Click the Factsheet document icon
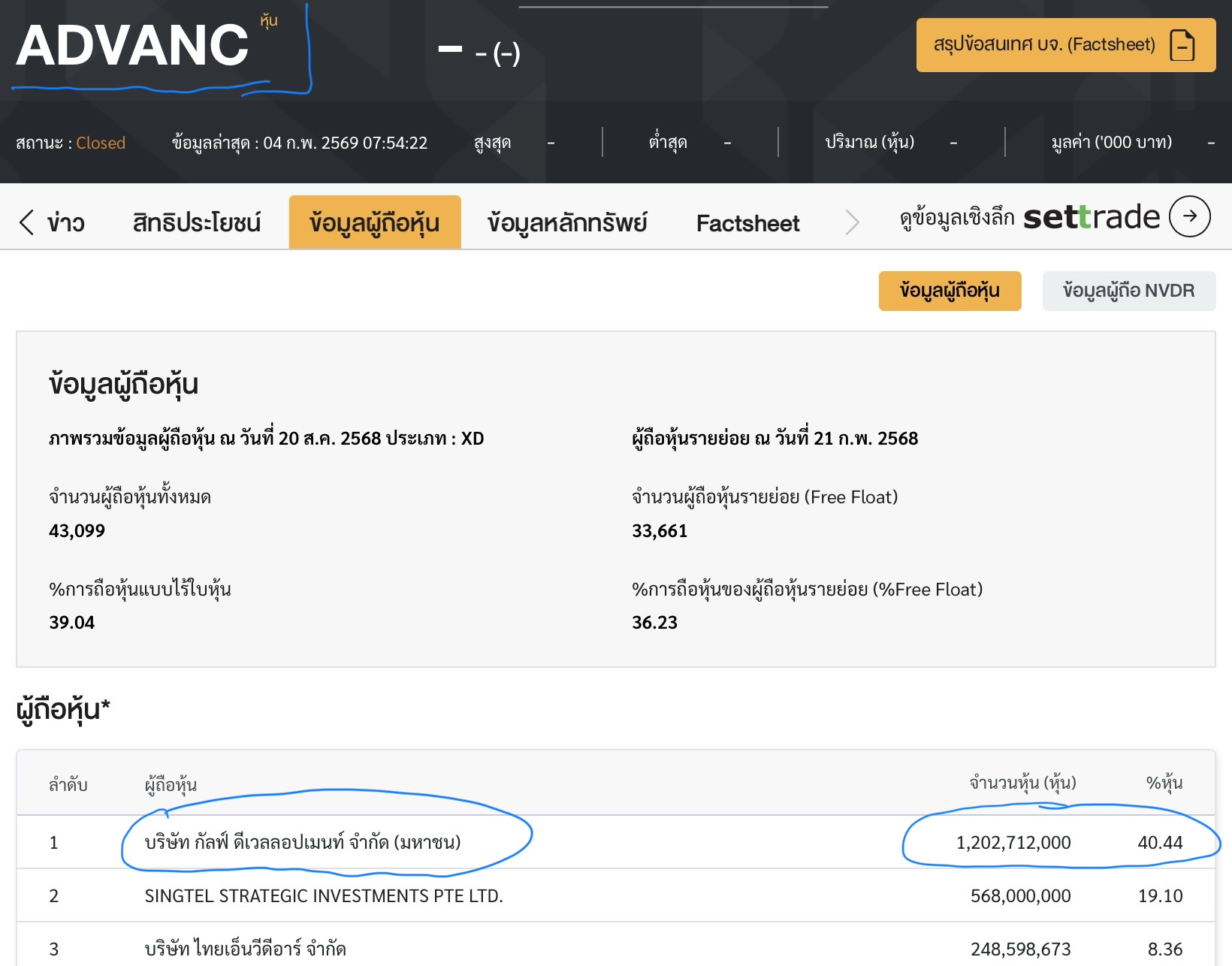This screenshot has width=1232, height=966. click(1182, 45)
